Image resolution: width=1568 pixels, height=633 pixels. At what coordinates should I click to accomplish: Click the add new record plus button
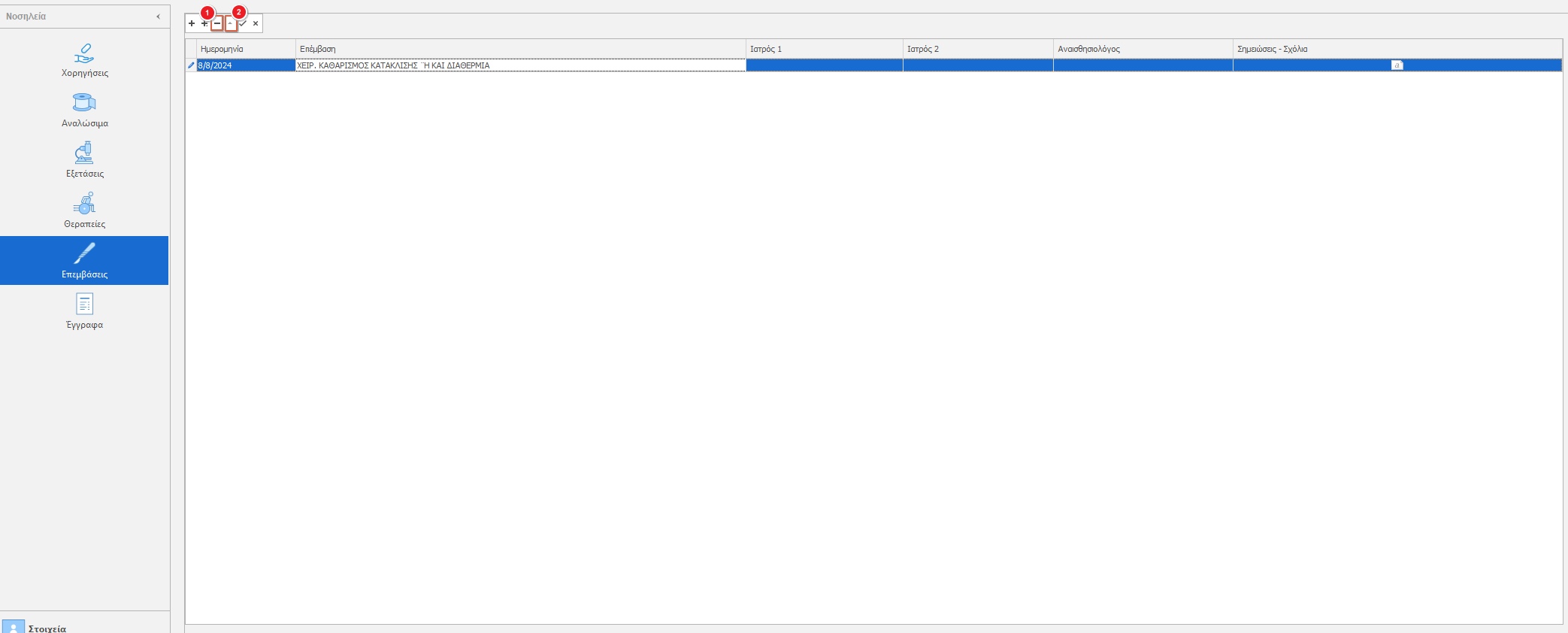(192, 23)
